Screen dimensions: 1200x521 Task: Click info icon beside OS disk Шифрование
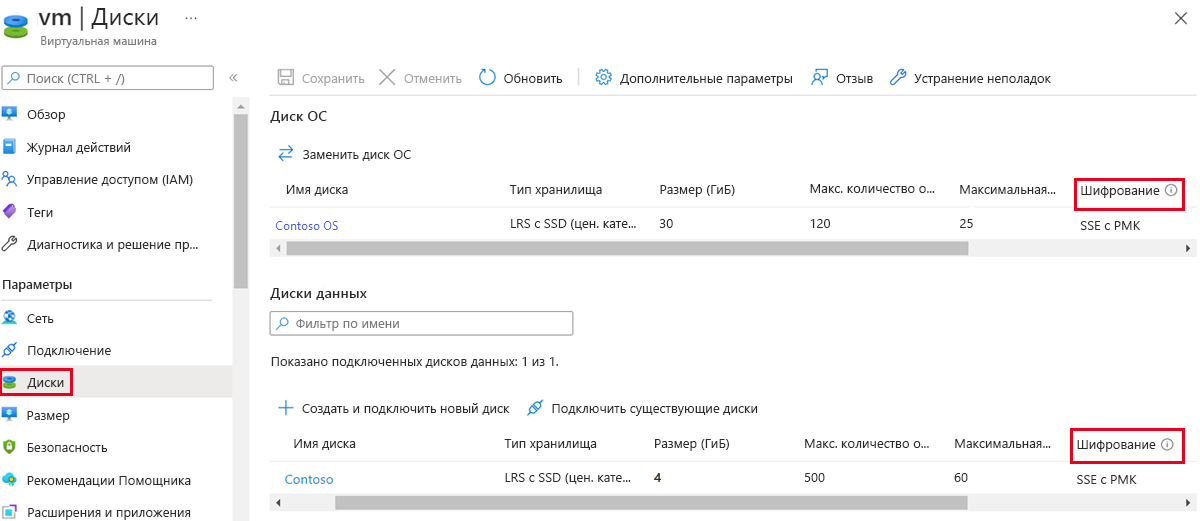(1171, 190)
